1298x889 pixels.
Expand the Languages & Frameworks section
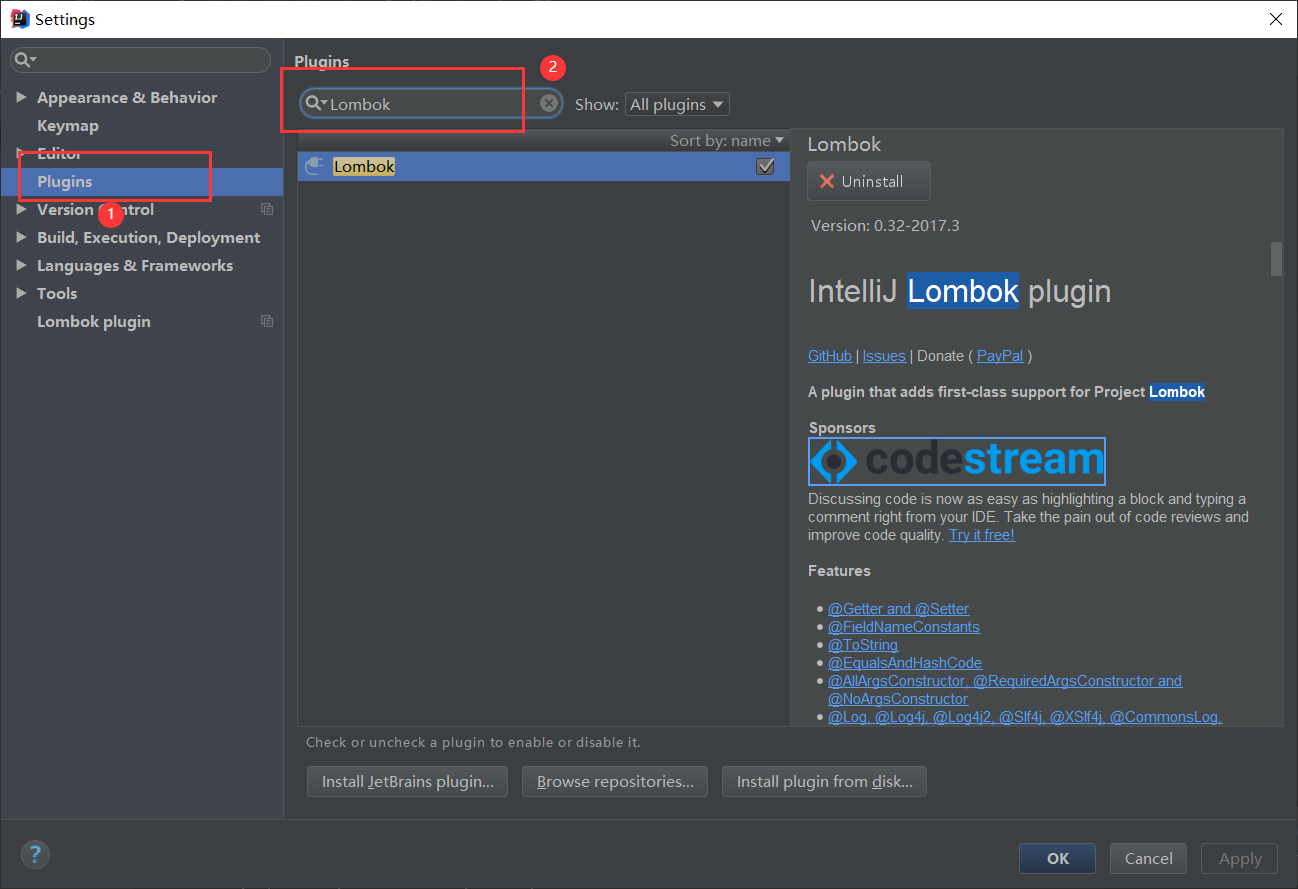(21, 265)
